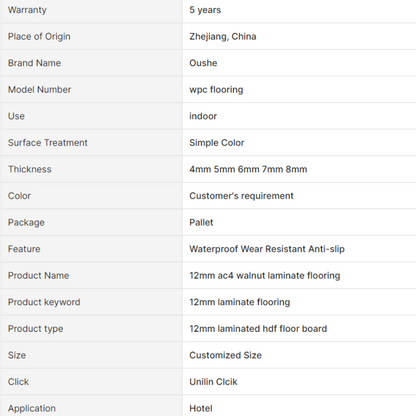Click the Application 'Hotel' value
This screenshot has width=416, height=416.
click(x=201, y=408)
